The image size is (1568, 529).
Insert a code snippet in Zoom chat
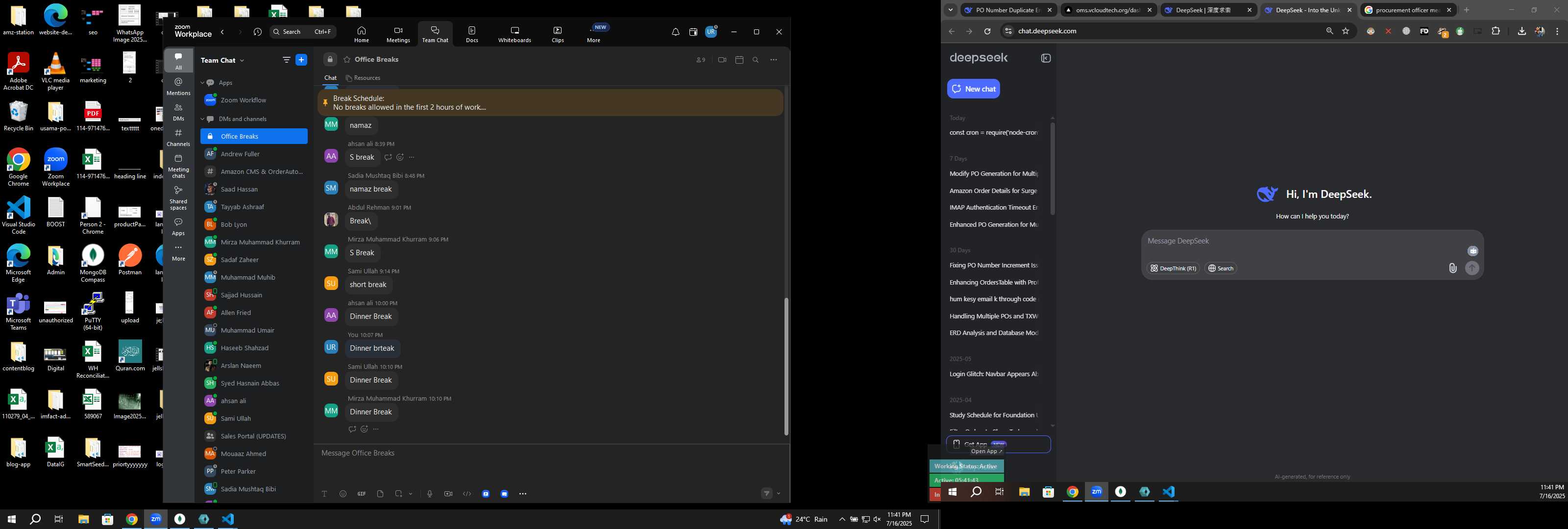pos(467,494)
